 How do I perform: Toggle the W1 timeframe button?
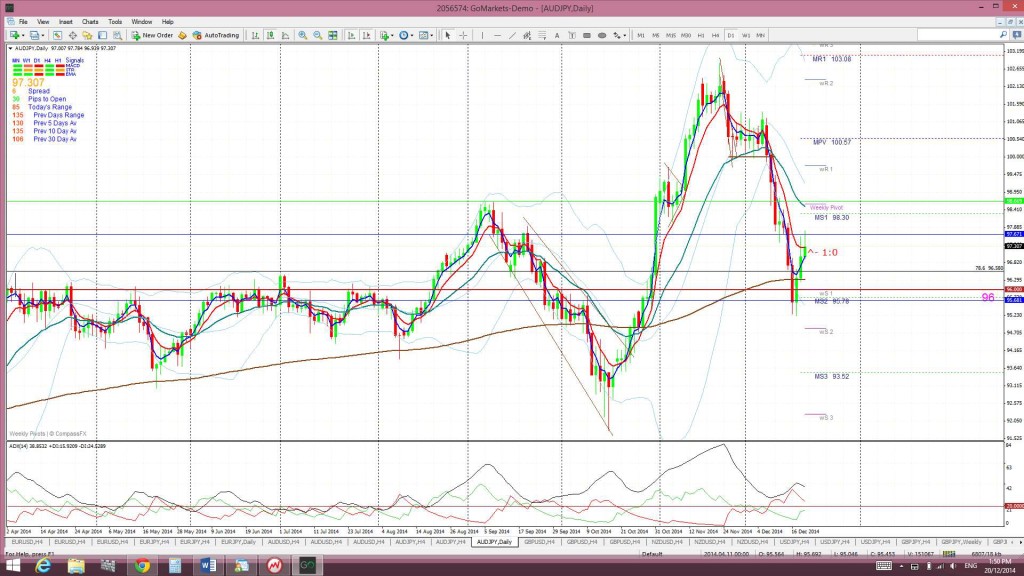746,35
